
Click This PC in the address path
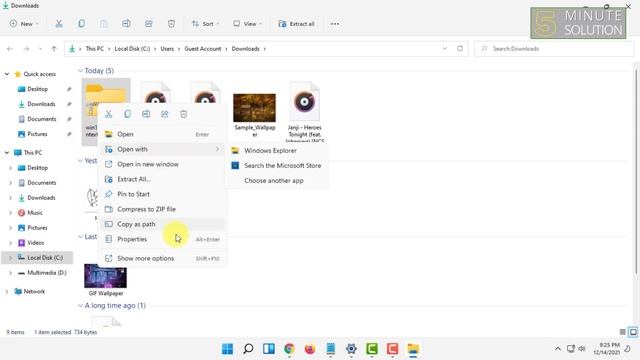pos(95,49)
